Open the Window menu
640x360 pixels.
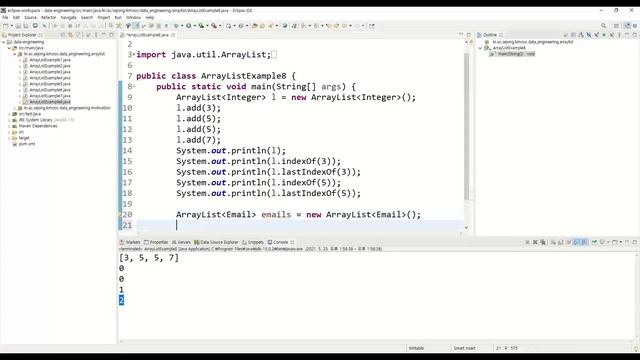point(133,18)
